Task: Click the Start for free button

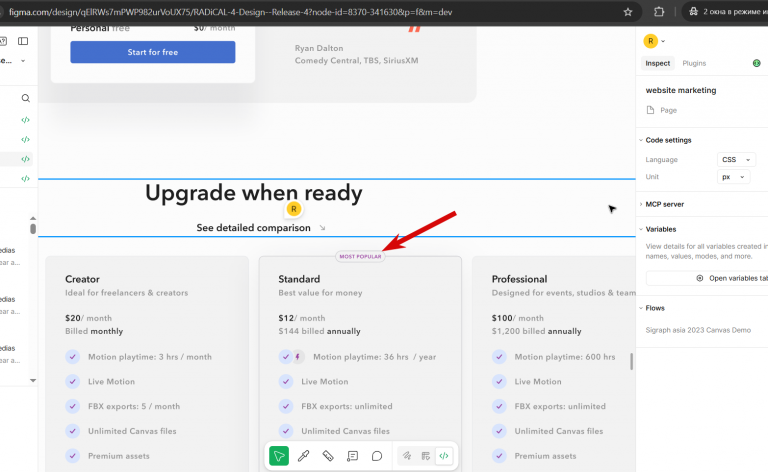Action: click(x=153, y=52)
